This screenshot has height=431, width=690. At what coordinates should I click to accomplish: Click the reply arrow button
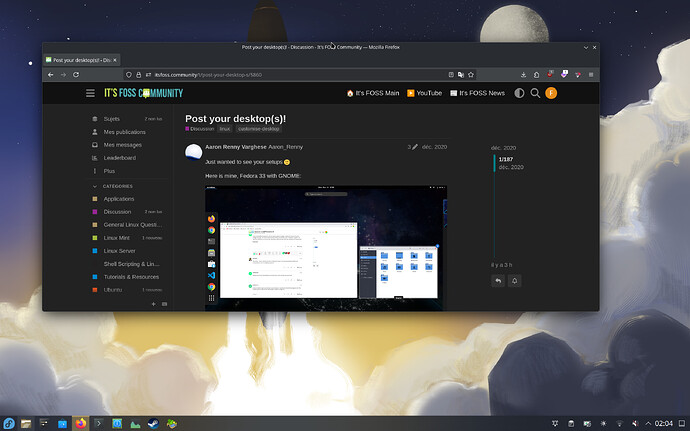(x=497, y=281)
